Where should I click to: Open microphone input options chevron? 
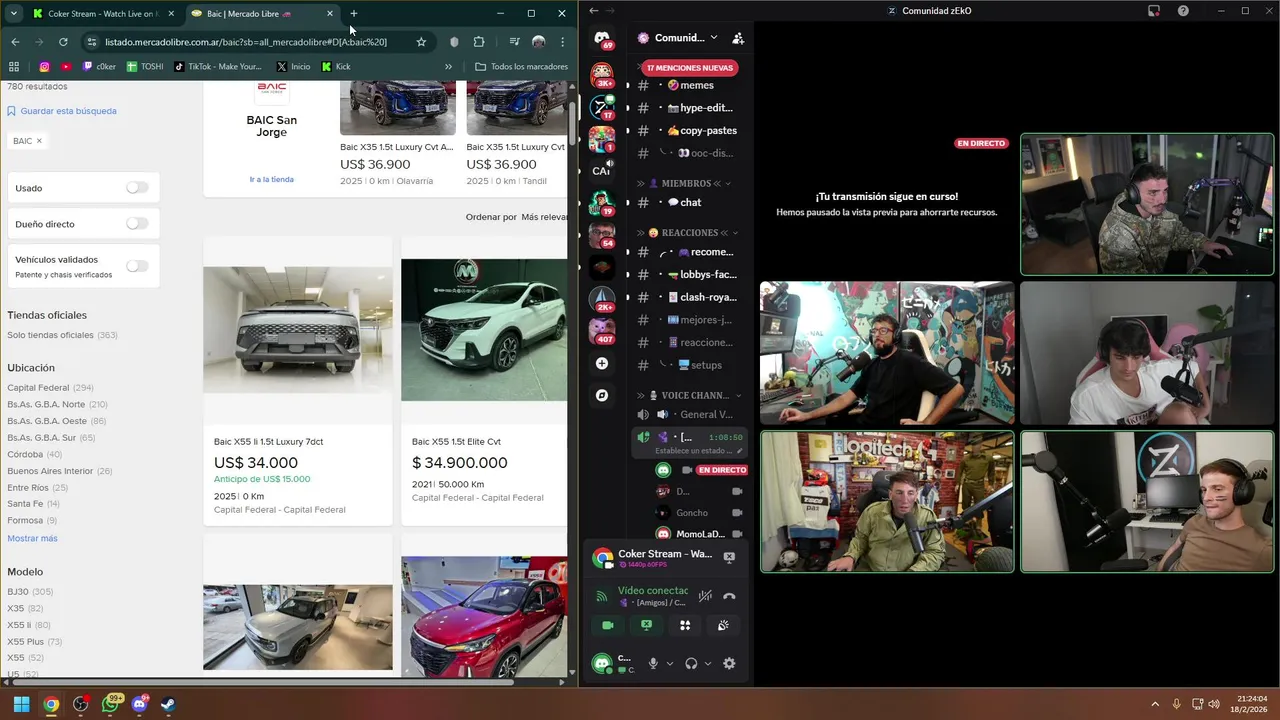point(670,663)
